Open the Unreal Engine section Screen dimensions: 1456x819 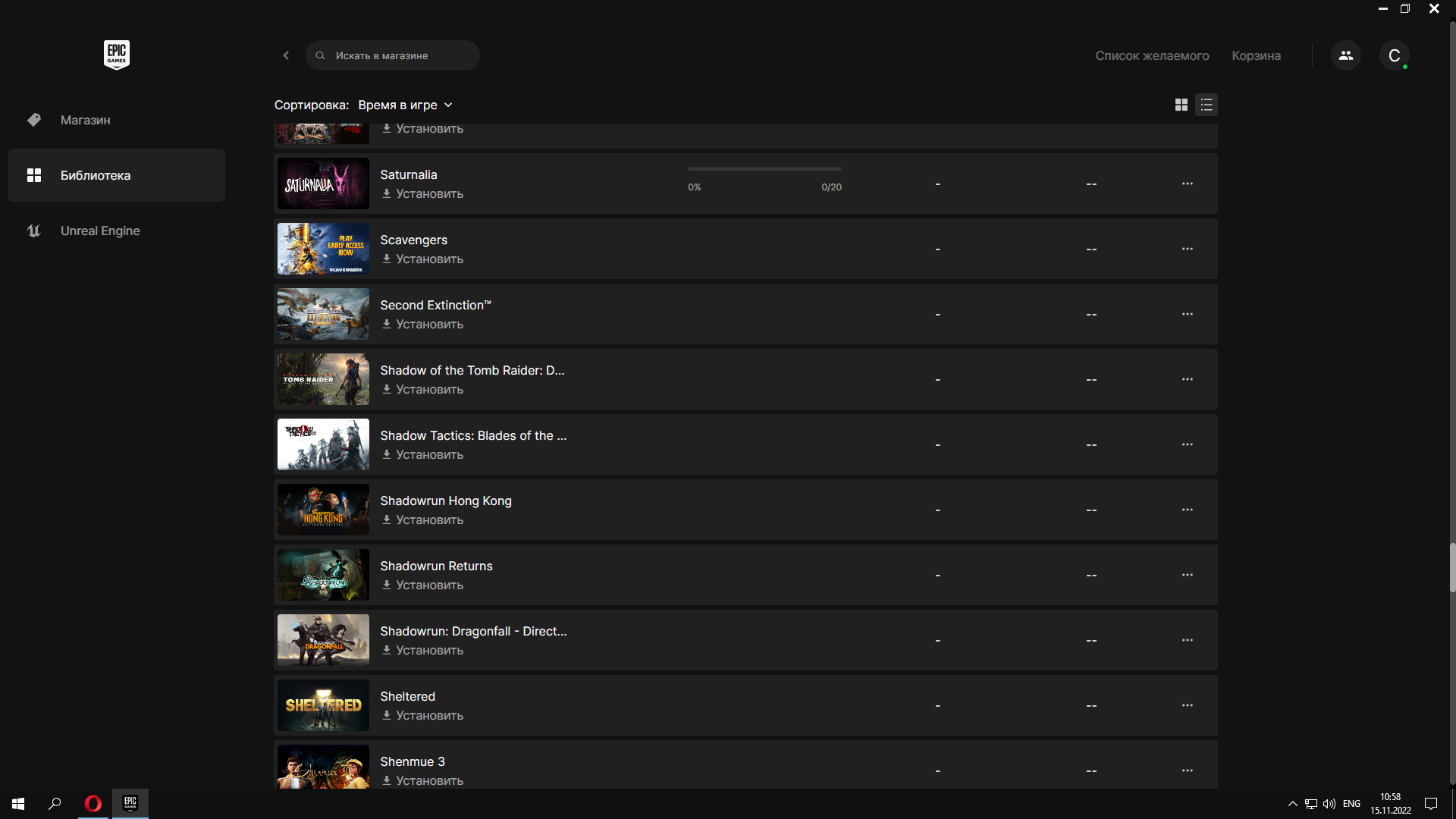(116, 231)
